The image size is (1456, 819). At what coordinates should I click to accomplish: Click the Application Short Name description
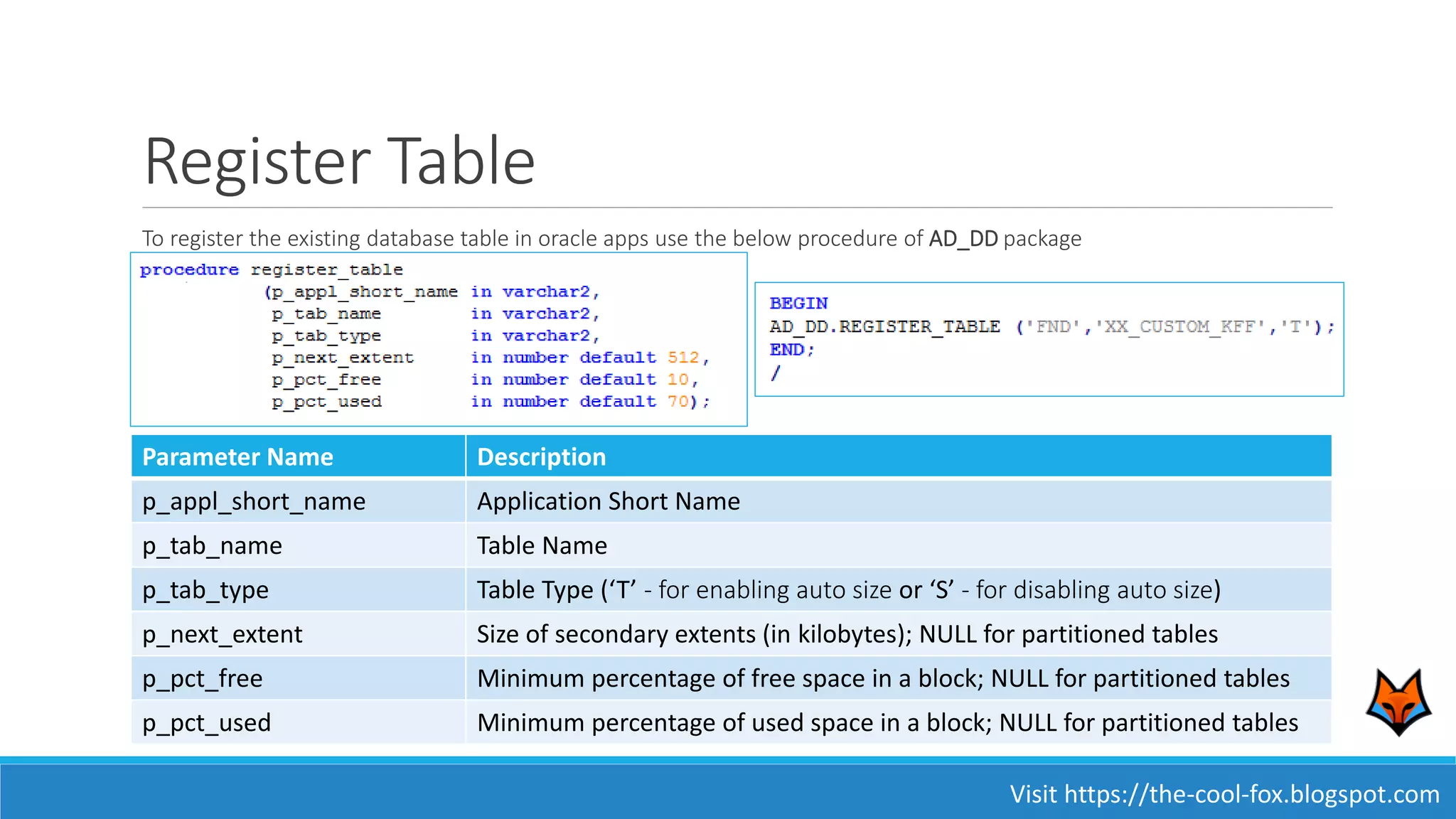point(608,502)
